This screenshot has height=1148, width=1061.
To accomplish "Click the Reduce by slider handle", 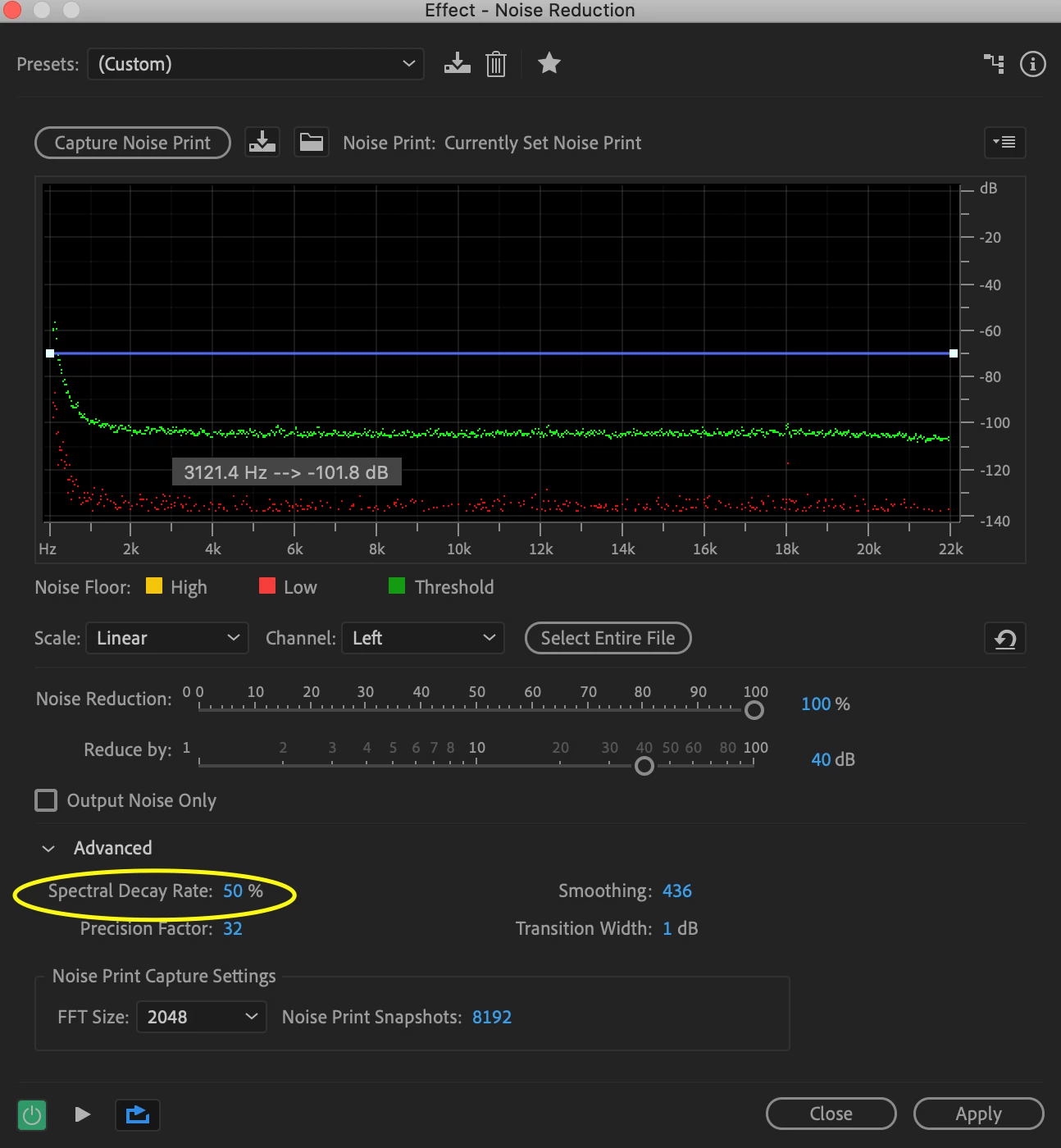I will [x=644, y=766].
